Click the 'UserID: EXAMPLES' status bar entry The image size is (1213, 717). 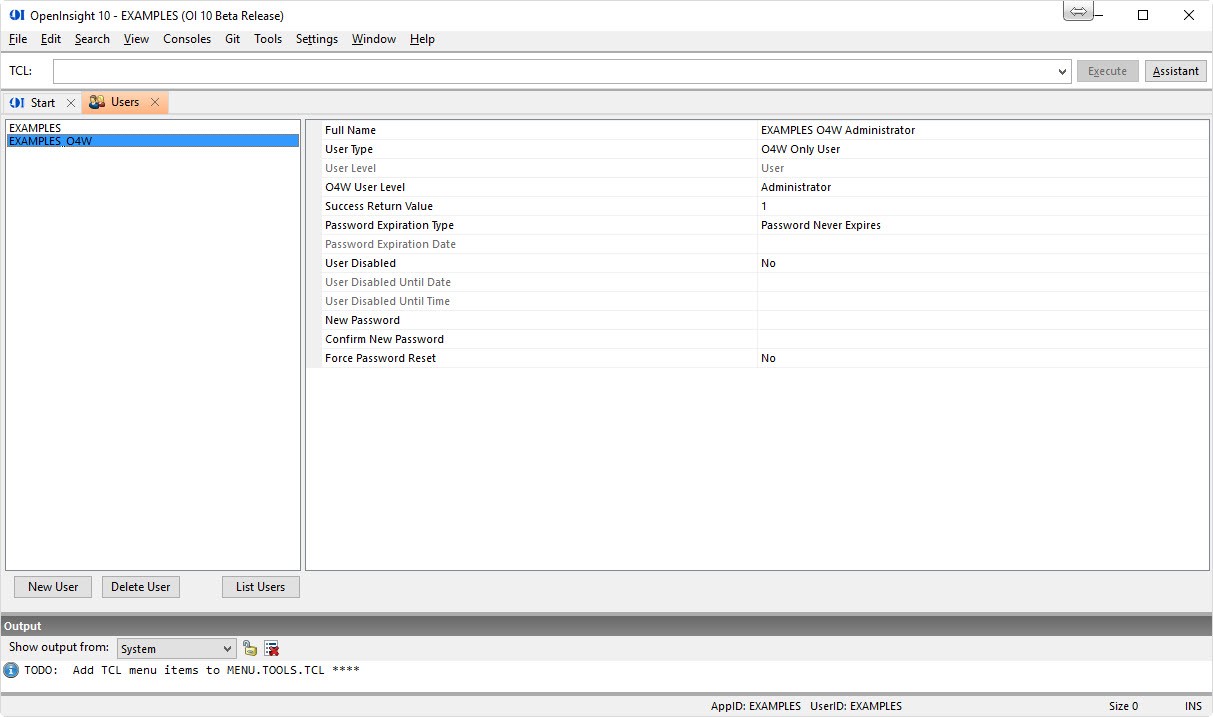[856, 706]
